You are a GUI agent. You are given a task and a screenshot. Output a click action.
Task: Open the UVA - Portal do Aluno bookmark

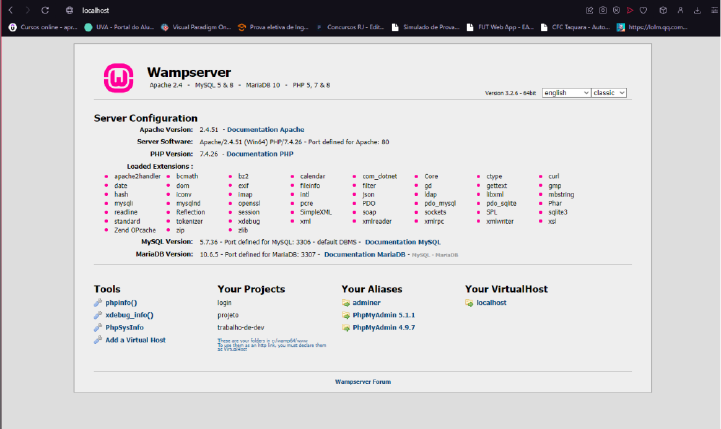[x=119, y=27]
